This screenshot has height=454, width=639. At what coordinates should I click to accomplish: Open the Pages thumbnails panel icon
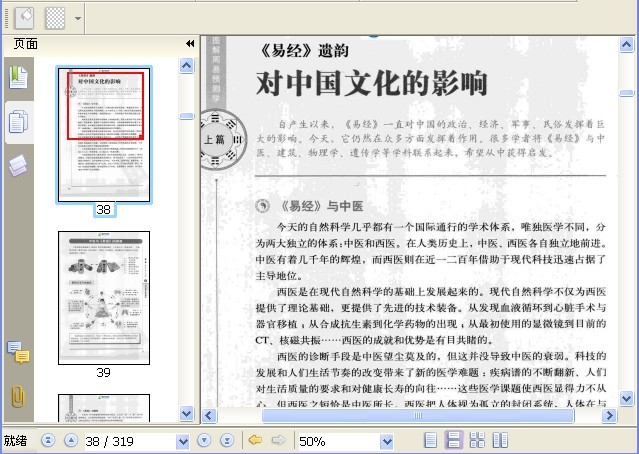point(18,121)
